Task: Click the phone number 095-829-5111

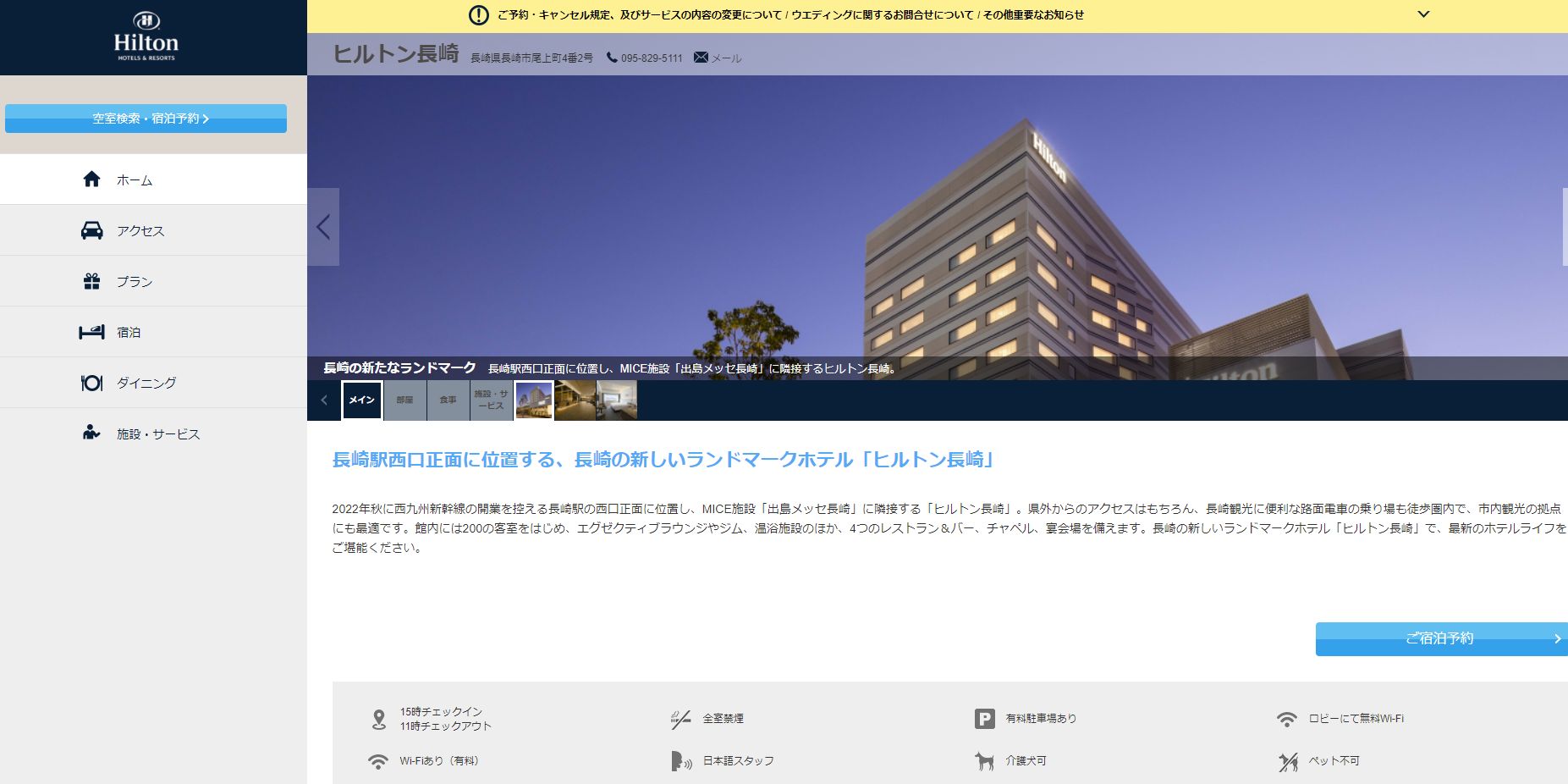Action: click(652, 58)
